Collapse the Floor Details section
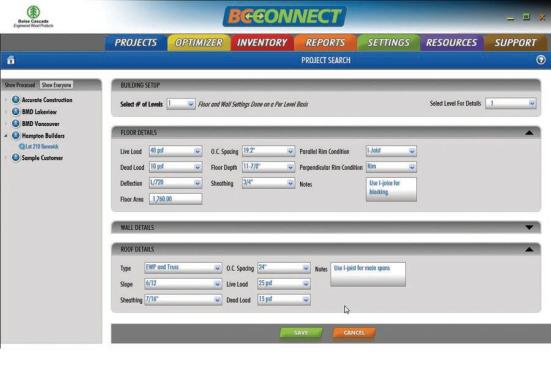 (529, 133)
